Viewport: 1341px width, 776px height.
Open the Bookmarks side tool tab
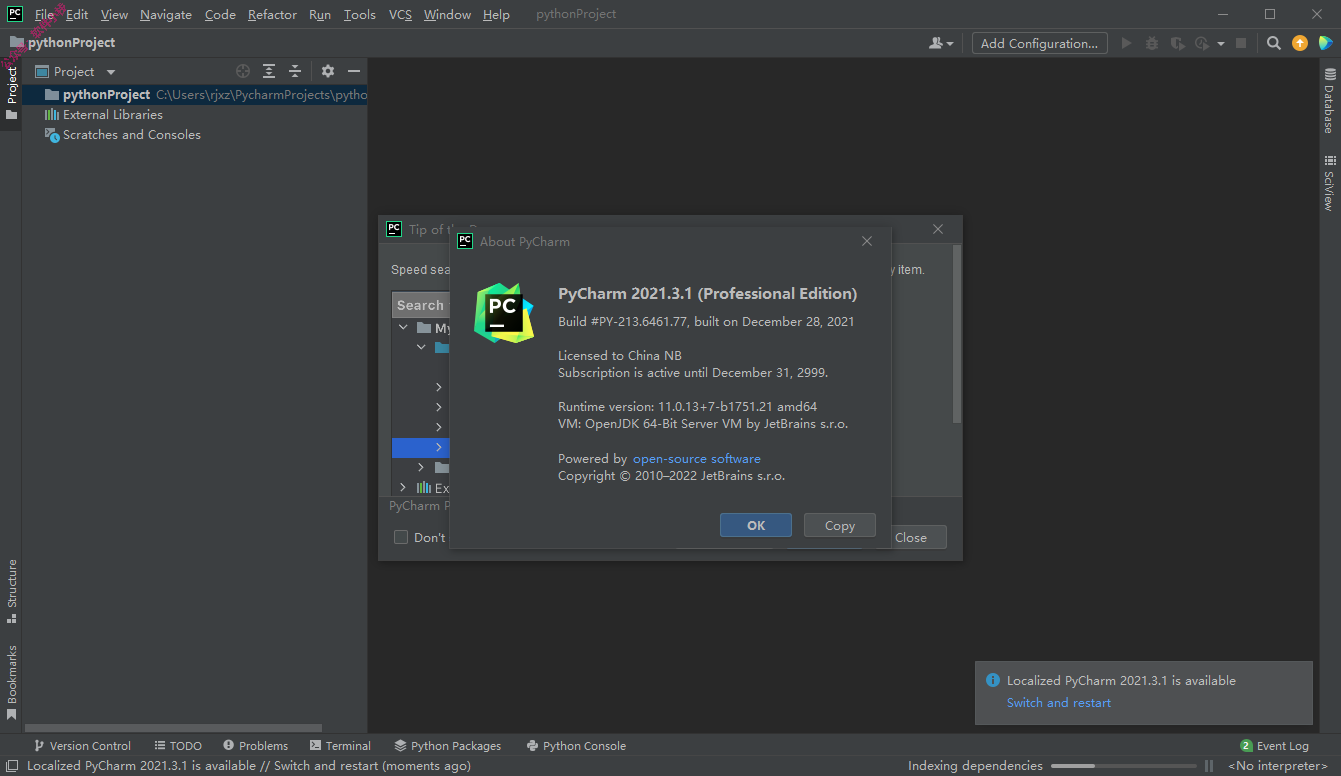click(11, 682)
